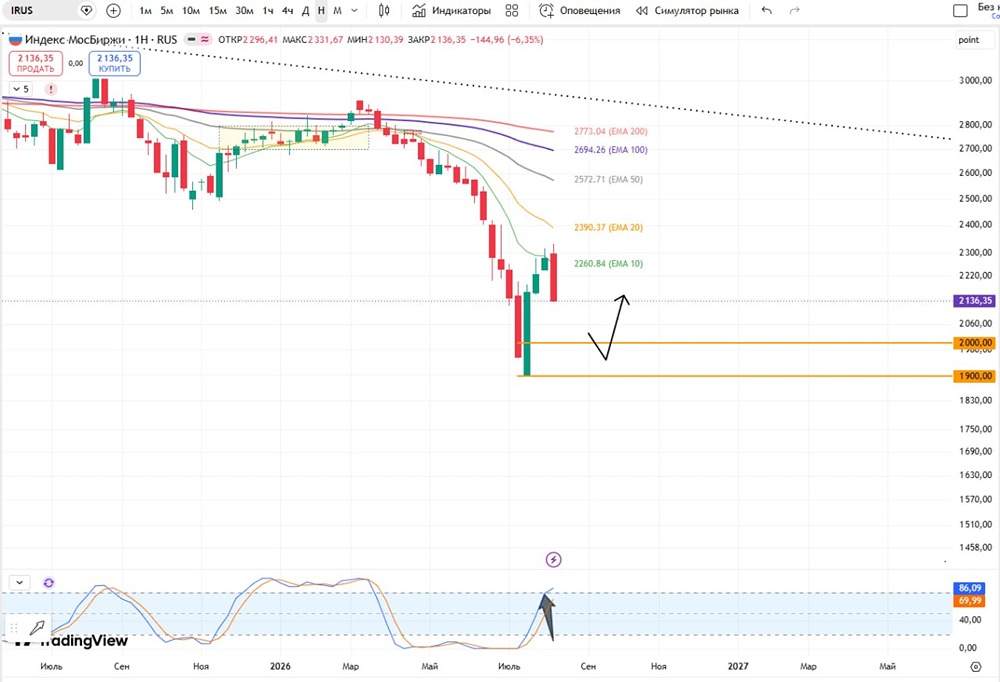The height and width of the screenshot is (682, 1000).
Task: Toggle the dash status icon in the legend
Action: 191,40
